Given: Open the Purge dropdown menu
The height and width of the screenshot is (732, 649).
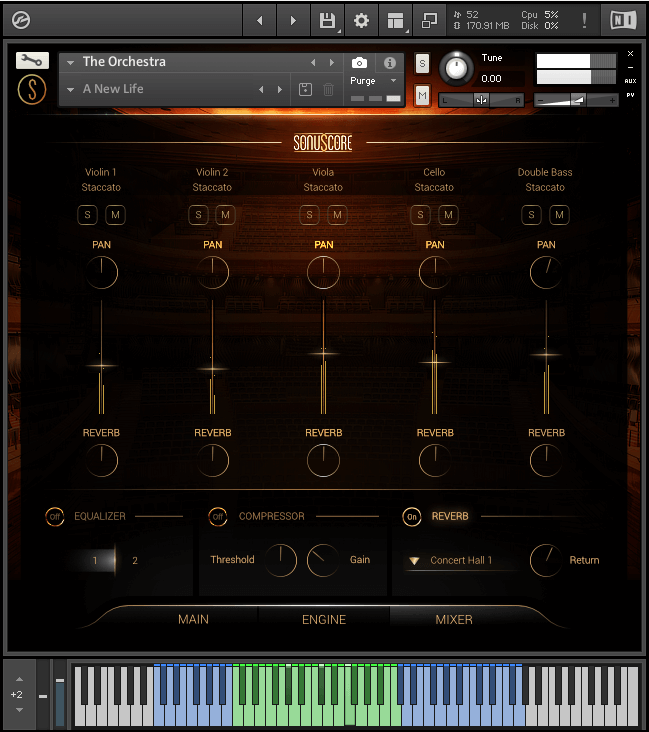Looking at the screenshot, I should 373,81.
